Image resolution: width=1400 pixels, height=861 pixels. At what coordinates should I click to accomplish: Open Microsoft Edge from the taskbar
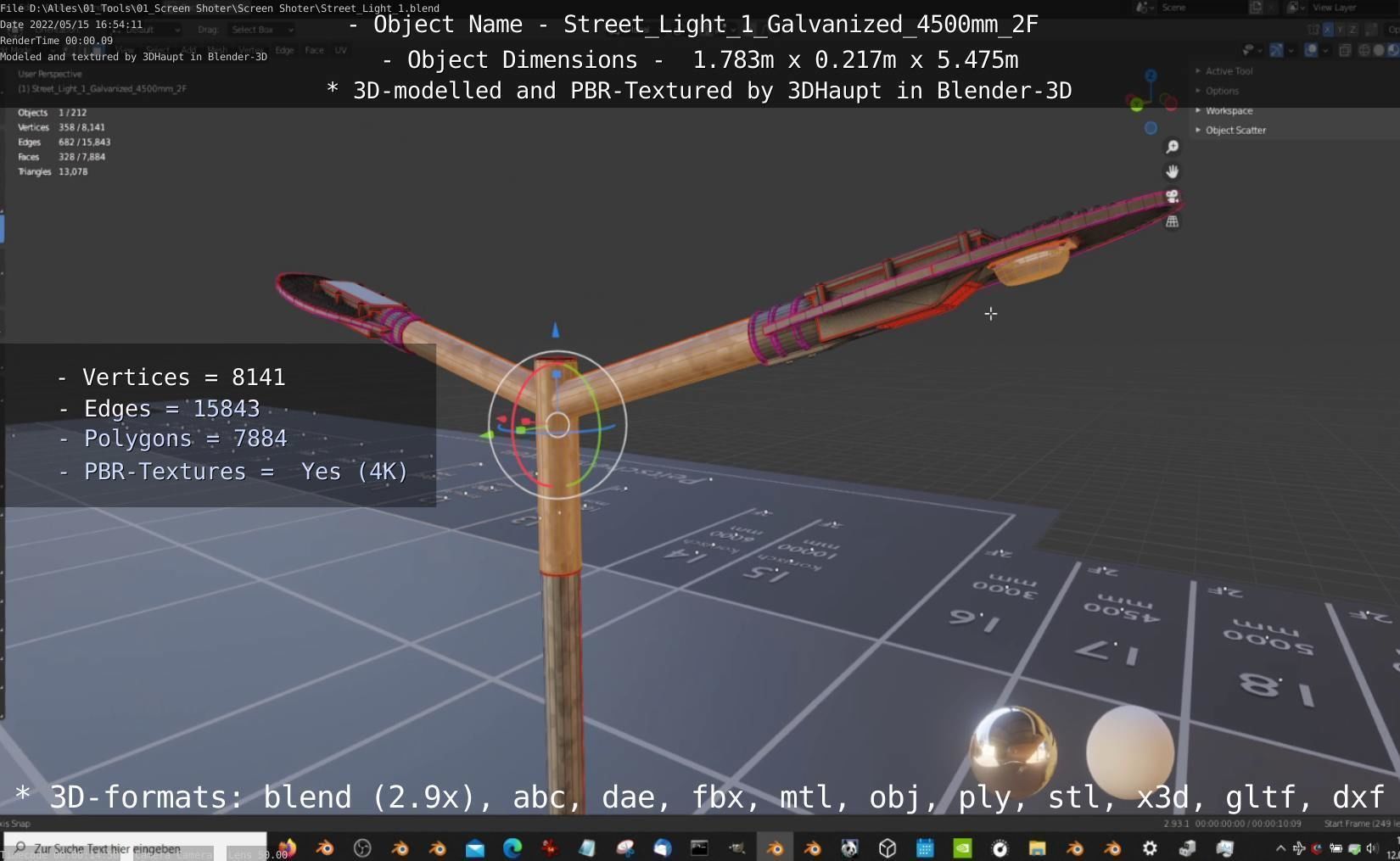pyautogui.click(x=512, y=847)
